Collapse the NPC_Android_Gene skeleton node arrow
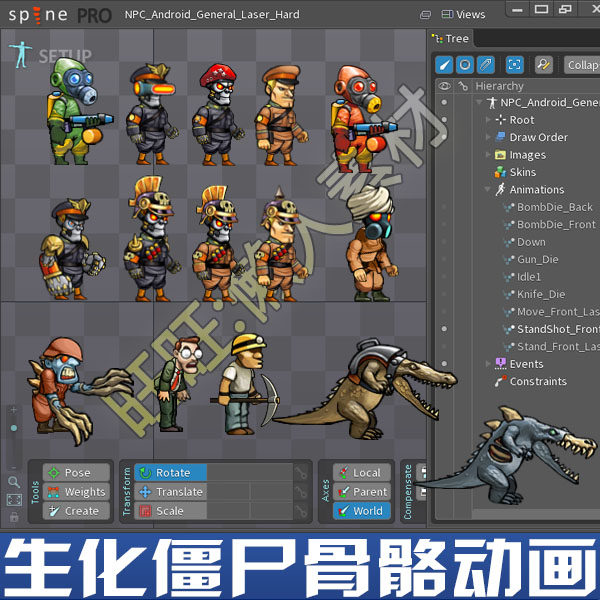This screenshot has width=600, height=600. [479, 102]
